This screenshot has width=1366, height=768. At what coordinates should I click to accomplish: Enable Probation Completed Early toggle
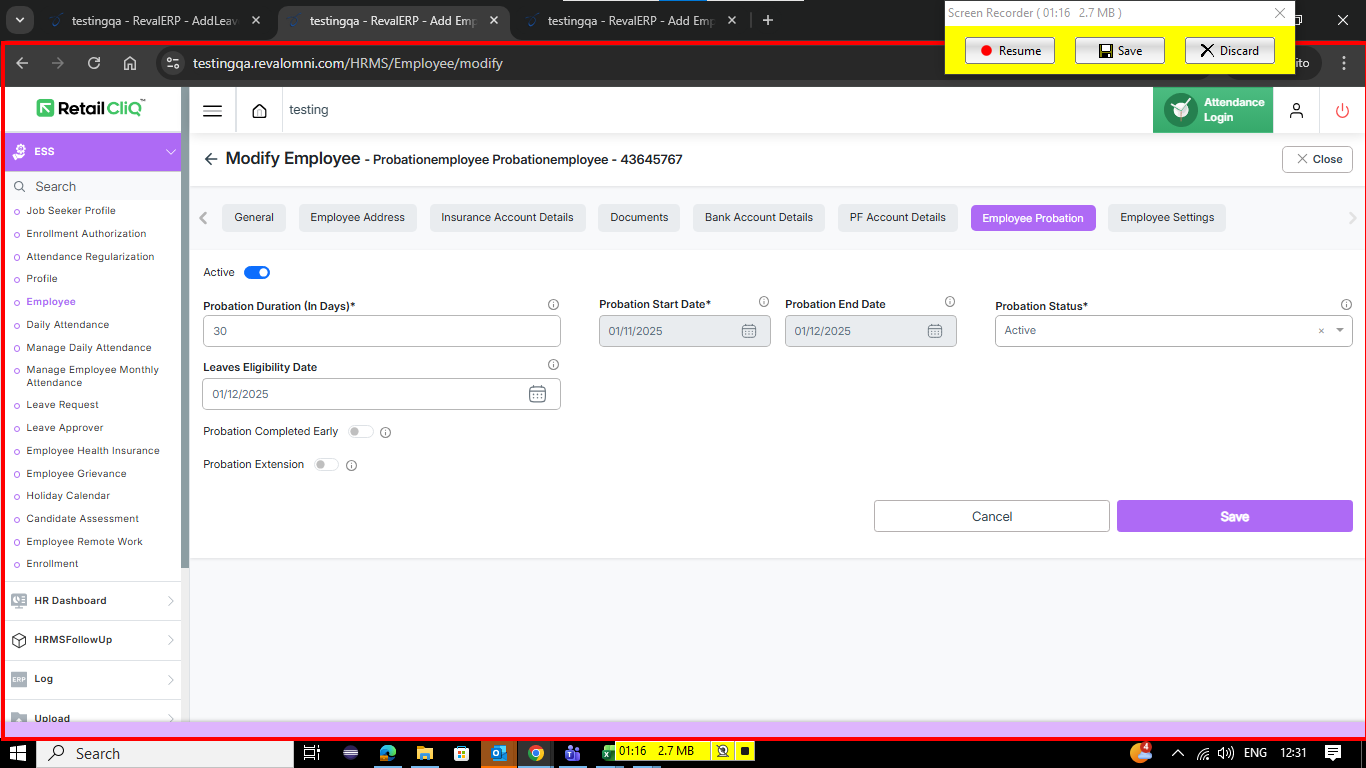360,432
